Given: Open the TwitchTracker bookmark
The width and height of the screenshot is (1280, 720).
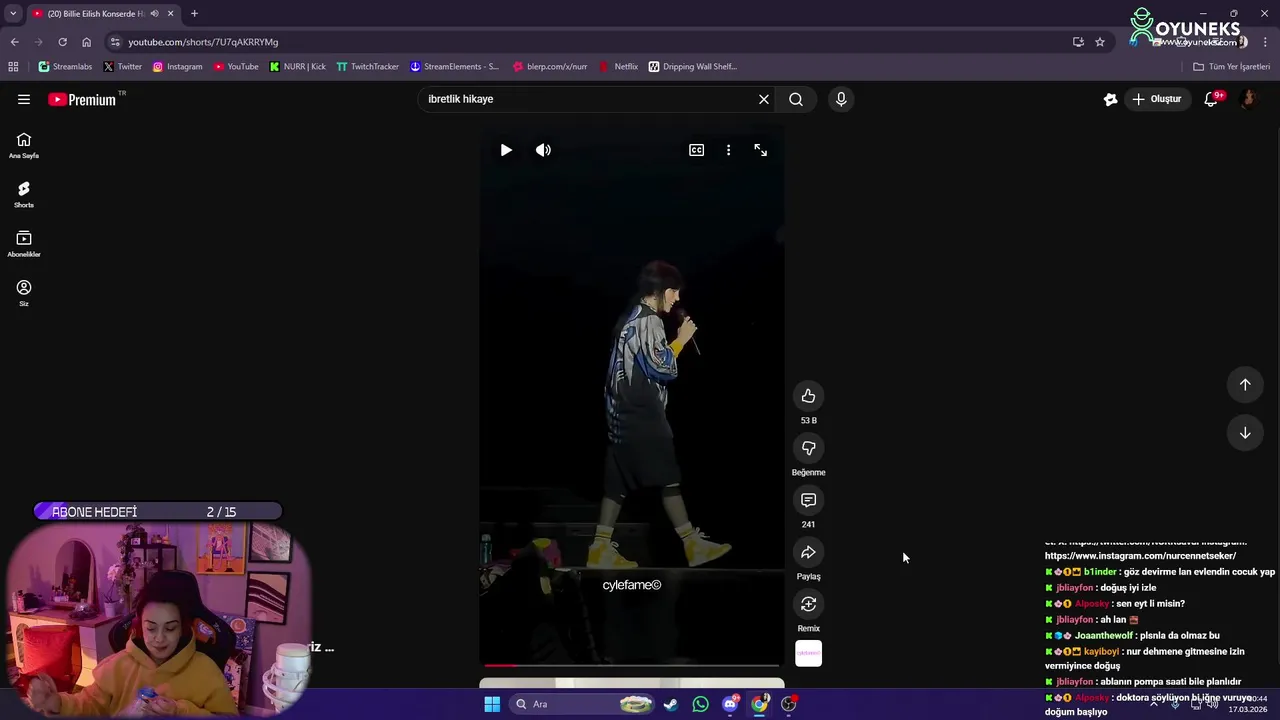Looking at the screenshot, I should (367, 67).
